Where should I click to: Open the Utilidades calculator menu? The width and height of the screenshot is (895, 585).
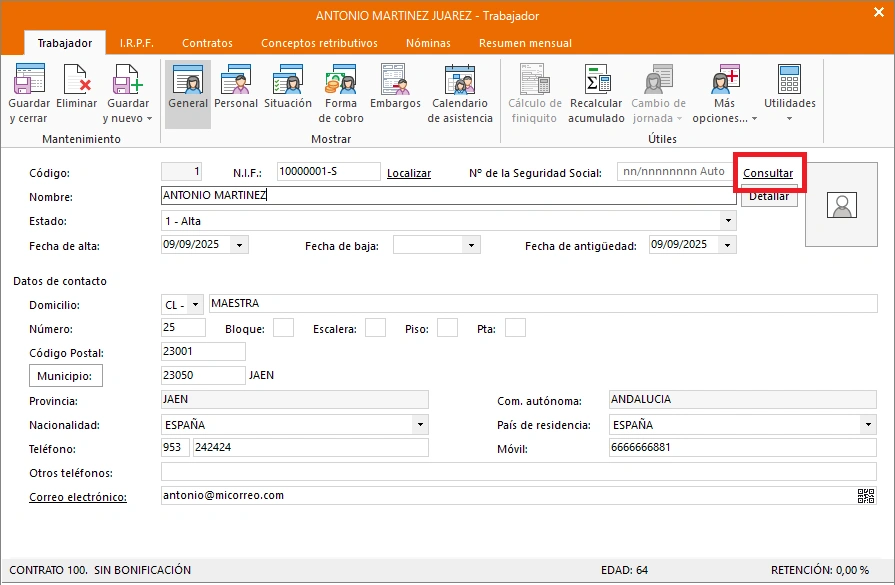coord(789,93)
